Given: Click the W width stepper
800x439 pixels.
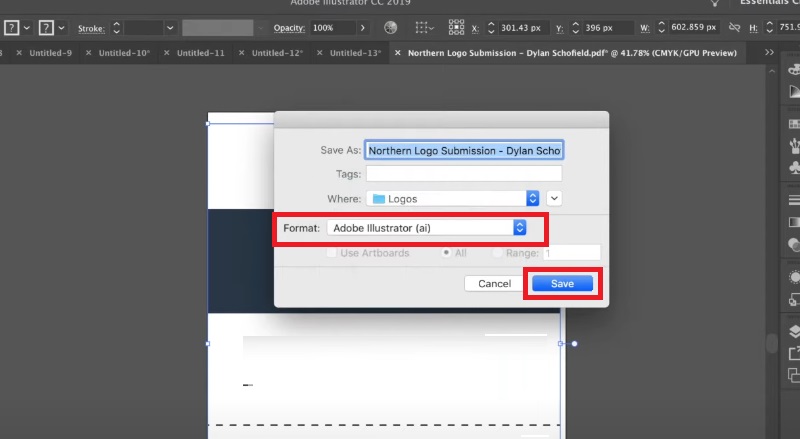Looking at the screenshot, I should click(661, 28).
